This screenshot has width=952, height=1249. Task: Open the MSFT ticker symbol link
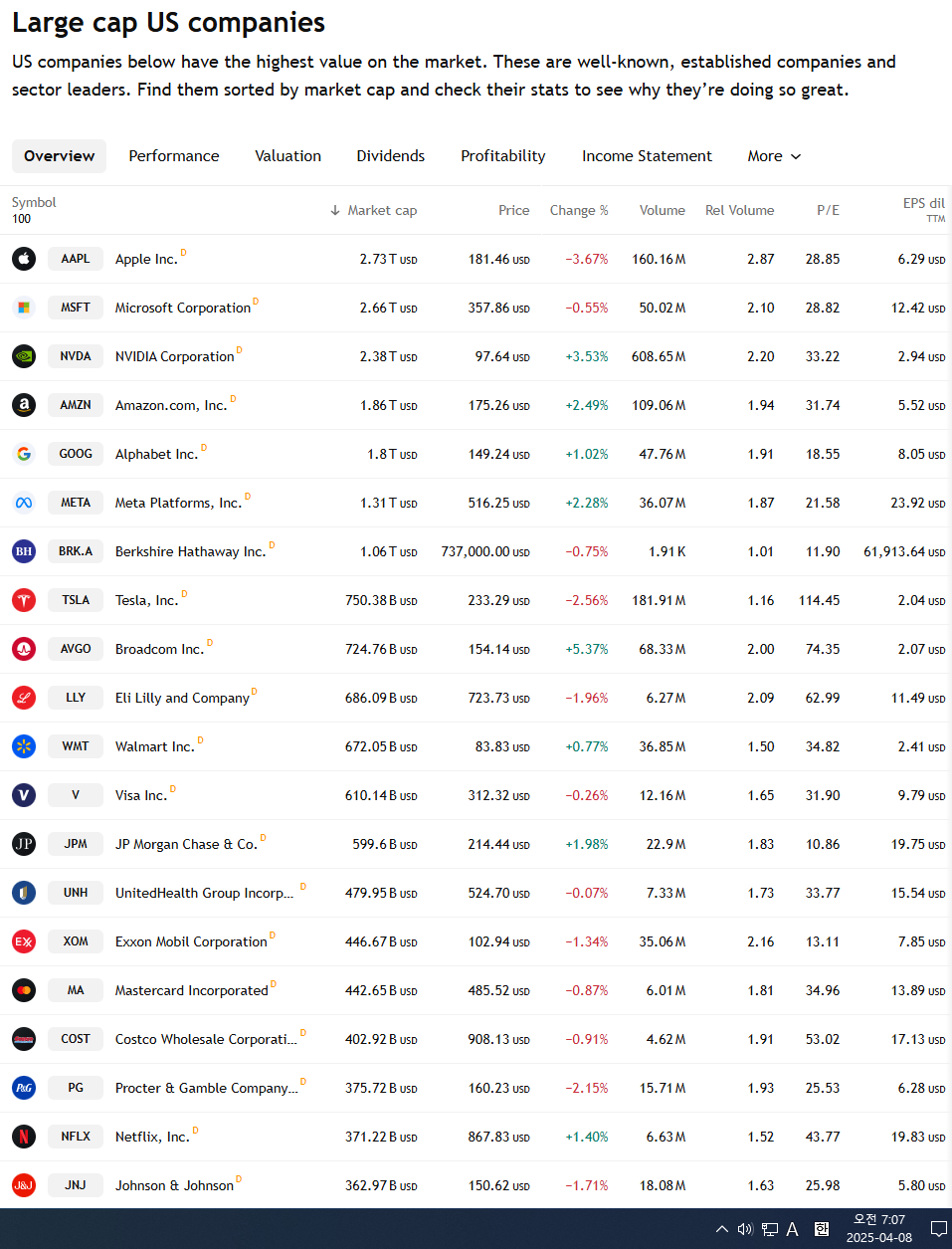(76, 308)
